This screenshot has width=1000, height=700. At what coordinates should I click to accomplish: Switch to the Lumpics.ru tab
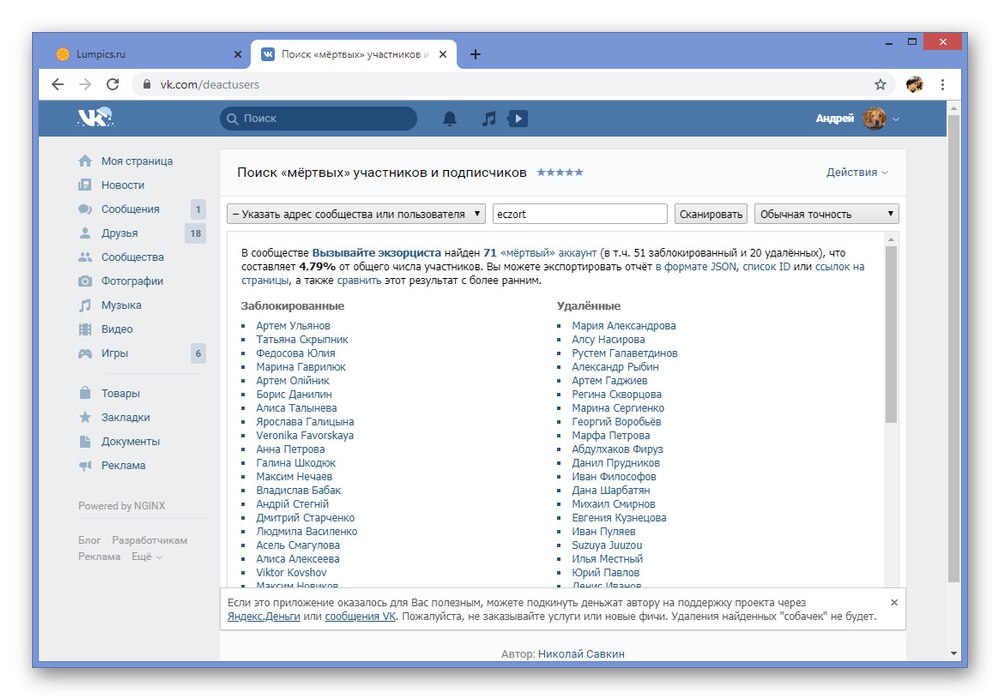coord(148,54)
